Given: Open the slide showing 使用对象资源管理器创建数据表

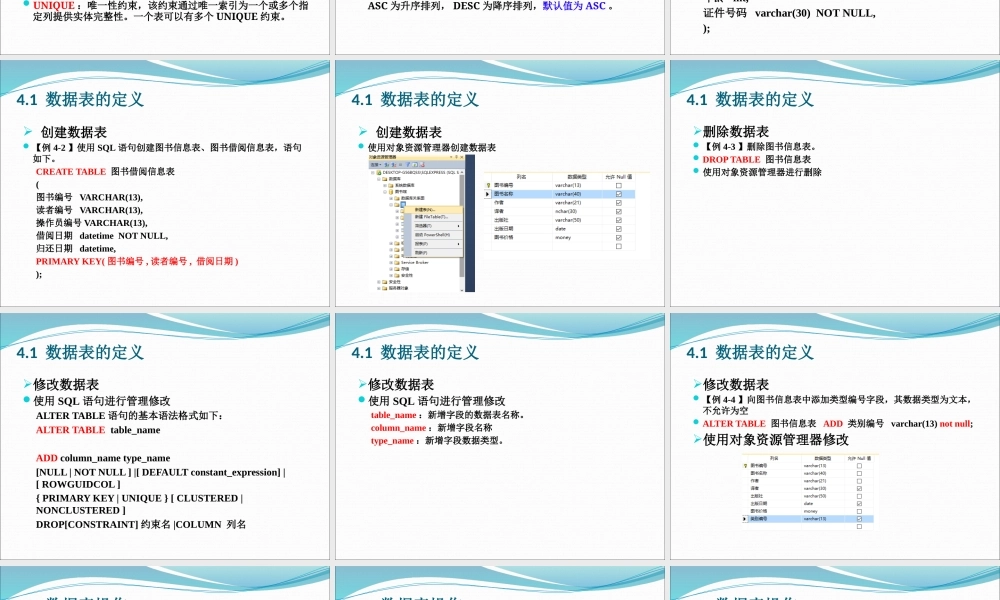Looking at the screenshot, I should [500, 184].
